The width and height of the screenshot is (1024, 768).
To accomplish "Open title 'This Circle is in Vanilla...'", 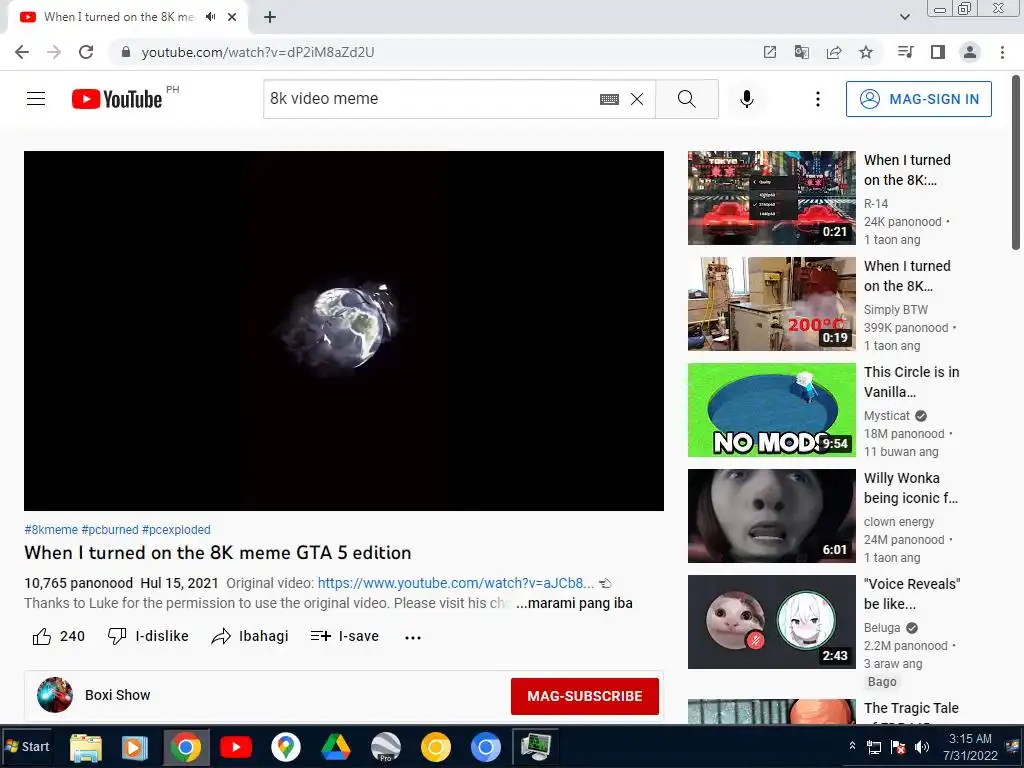I will pyautogui.click(x=912, y=382).
